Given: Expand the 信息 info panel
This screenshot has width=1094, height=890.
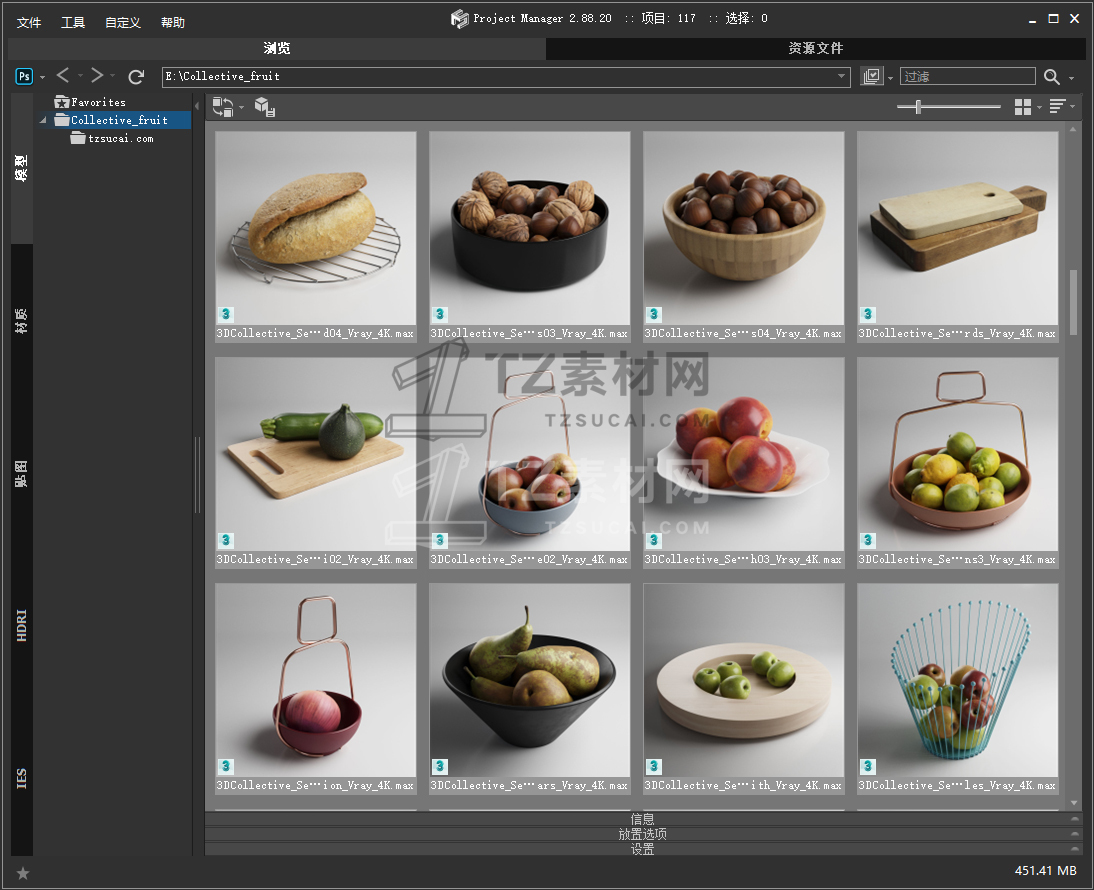Looking at the screenshot, I should click(x=642, y=819).
